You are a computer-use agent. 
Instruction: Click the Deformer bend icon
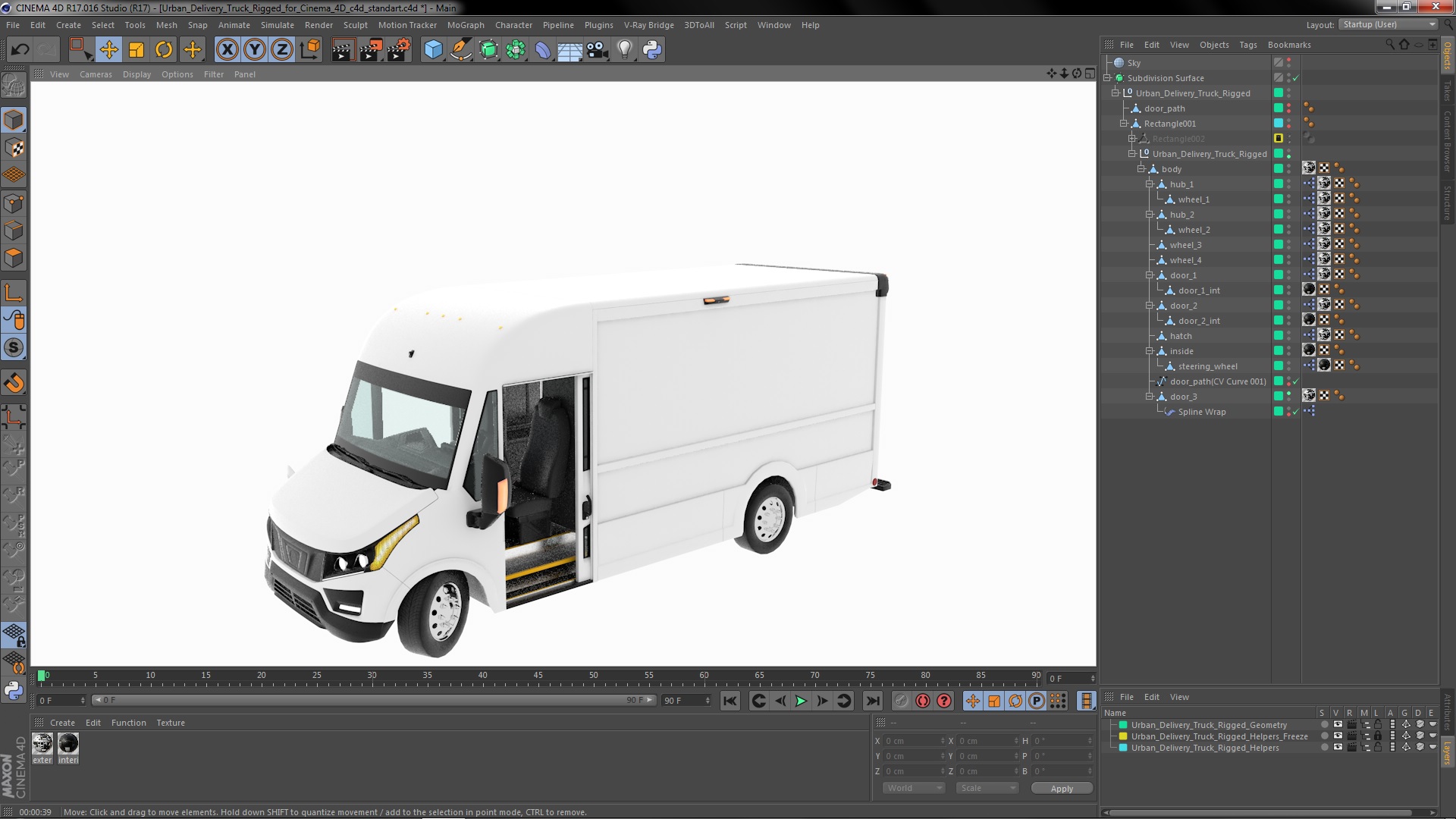click(543, 50)
